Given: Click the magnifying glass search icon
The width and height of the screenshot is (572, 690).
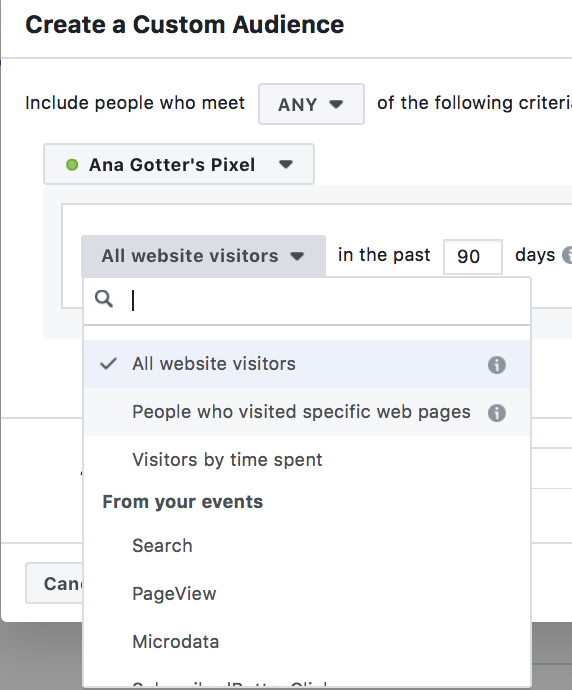Looking at the screenshot, I should pos(104,299).
